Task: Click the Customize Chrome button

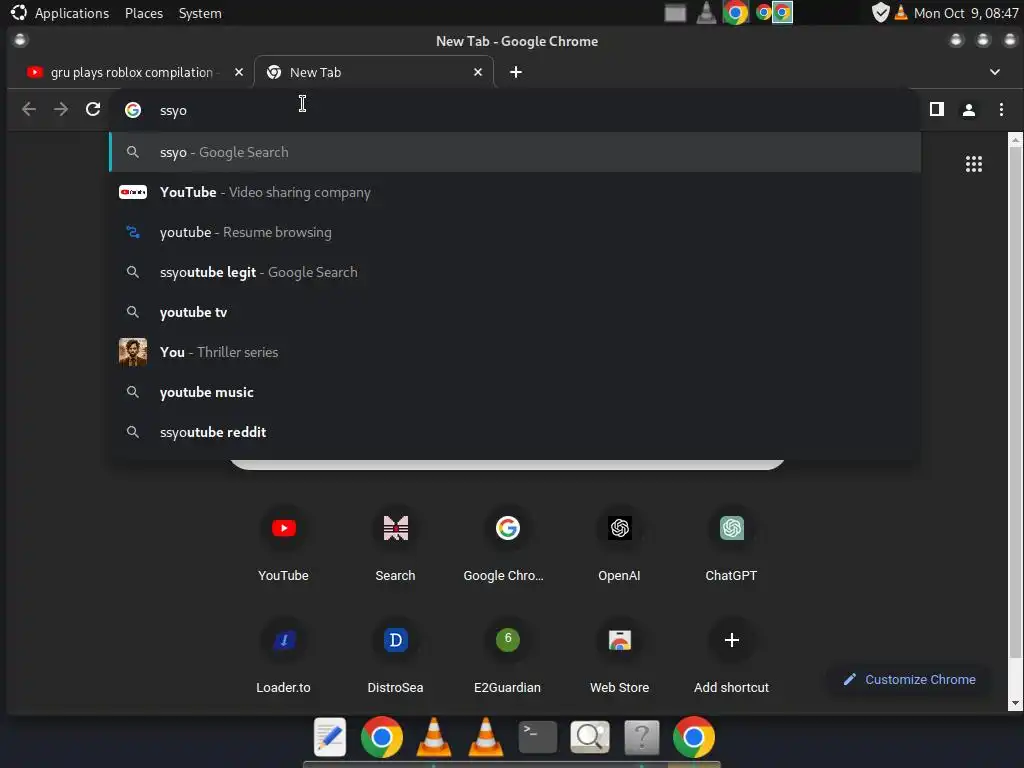Action: (x=910, y=679)
